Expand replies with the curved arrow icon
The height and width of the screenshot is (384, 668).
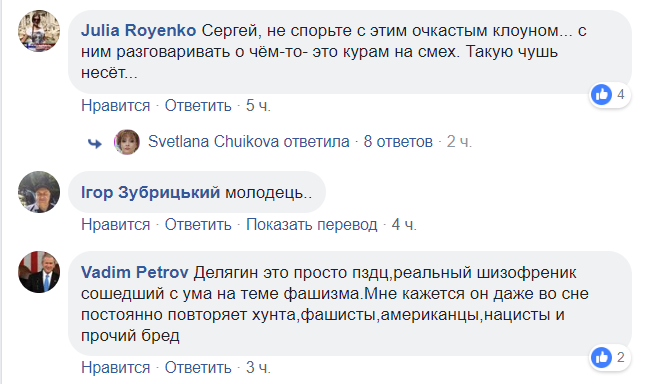pos(95,143)
